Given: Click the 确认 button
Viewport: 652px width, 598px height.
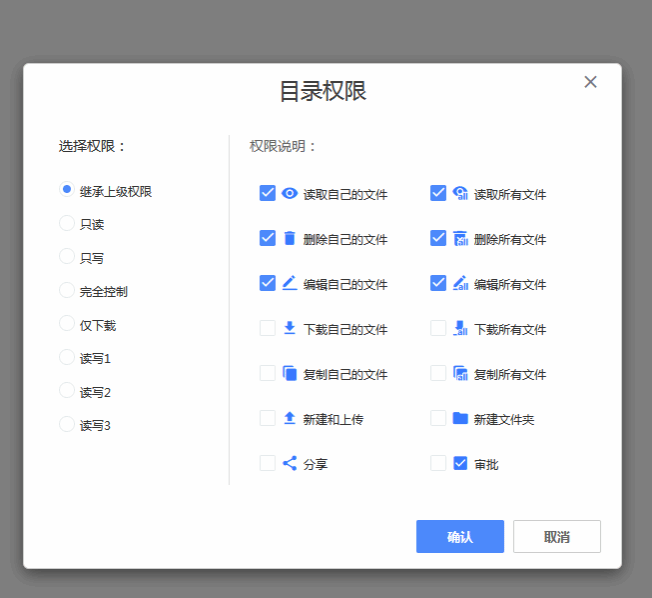Looking at the screenshot, I should pyautogui.click(x=460, y=536).
